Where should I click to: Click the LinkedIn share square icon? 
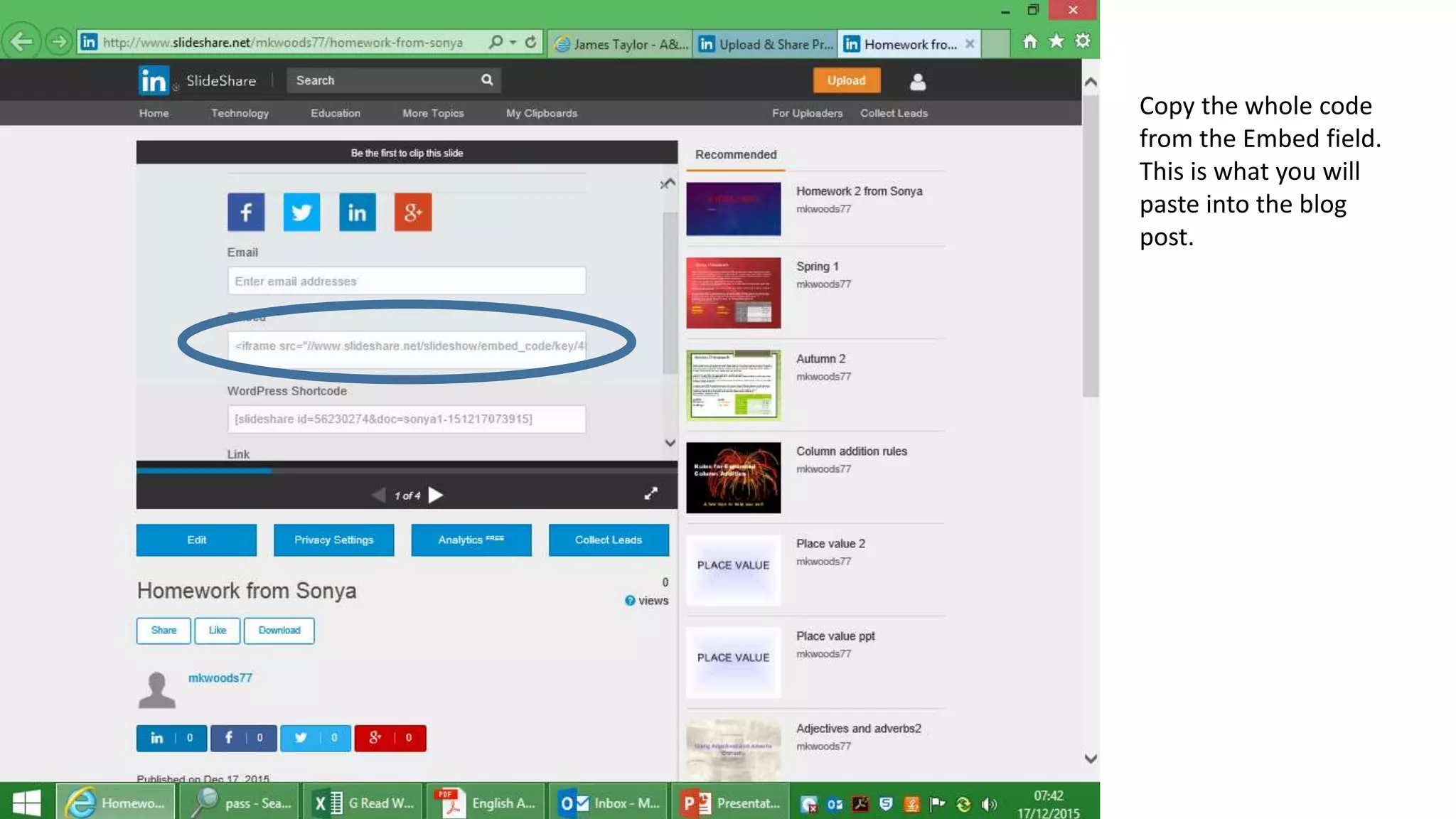pyautogui.click(x=357, y=212)
